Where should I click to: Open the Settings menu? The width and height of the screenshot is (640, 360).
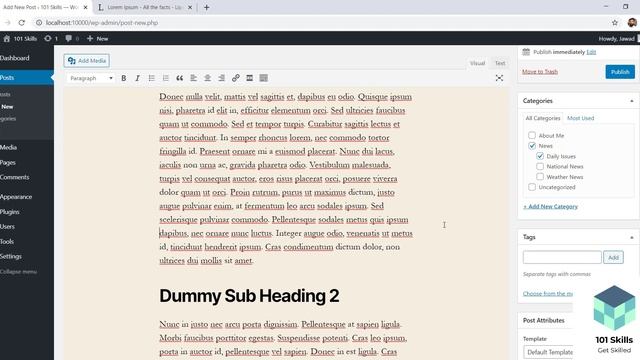click(11, 256)
